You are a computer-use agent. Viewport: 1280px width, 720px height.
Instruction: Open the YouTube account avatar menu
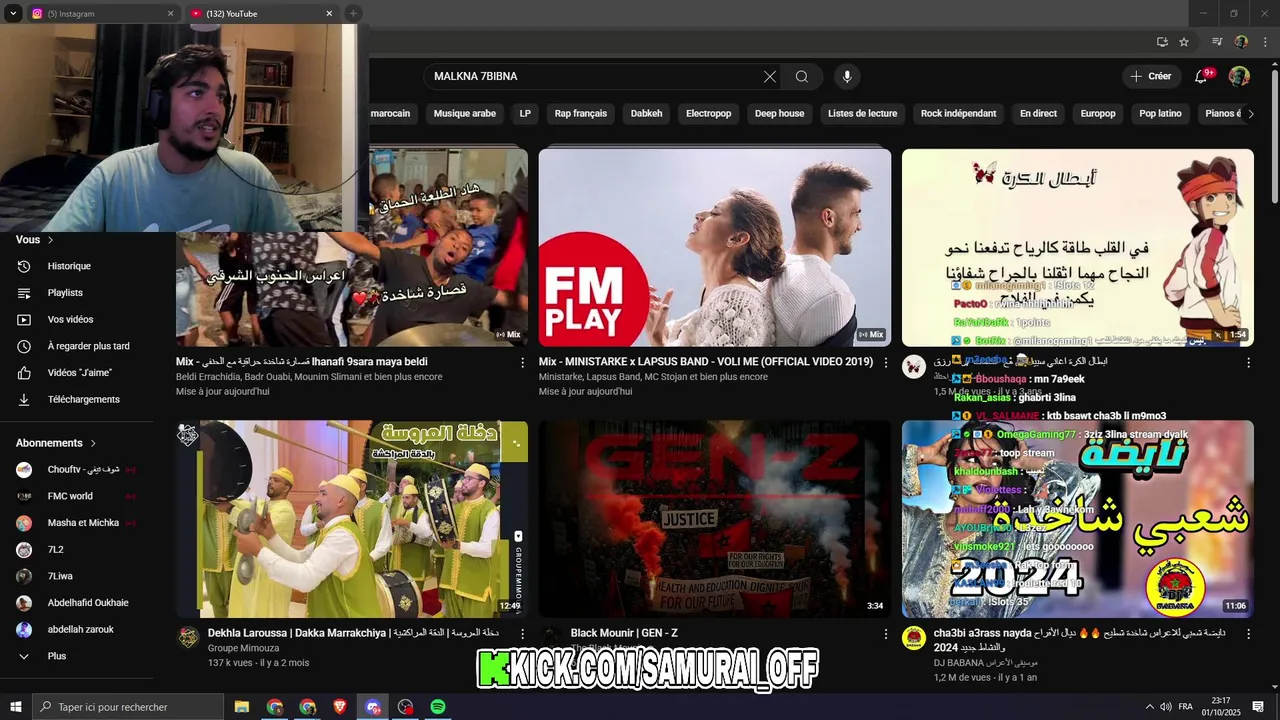pyautogui.click(x=1239, y=76)
